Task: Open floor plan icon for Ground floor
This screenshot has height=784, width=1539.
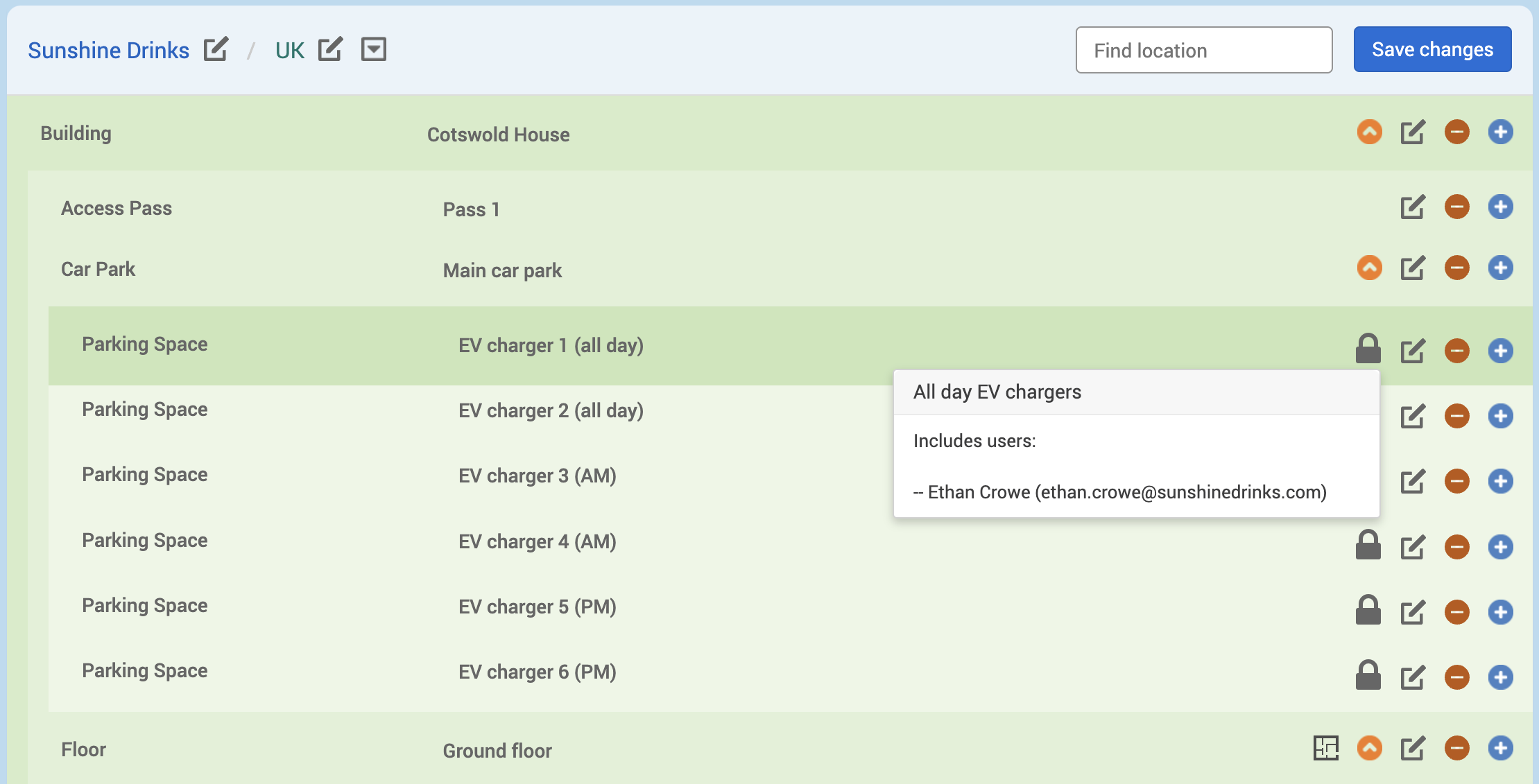Action: coord(1325,748)
